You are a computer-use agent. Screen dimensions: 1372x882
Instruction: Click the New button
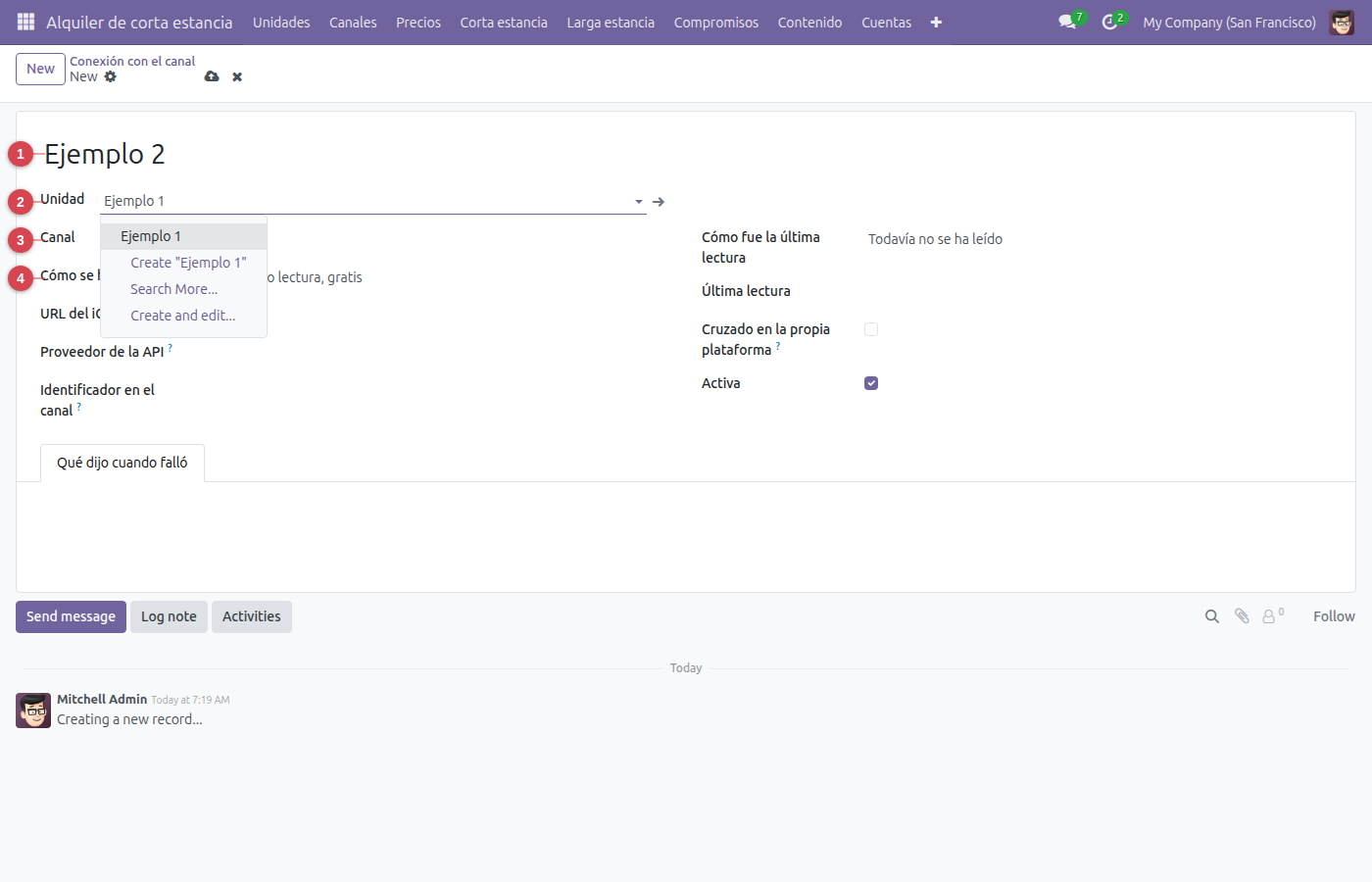[40, 69]
